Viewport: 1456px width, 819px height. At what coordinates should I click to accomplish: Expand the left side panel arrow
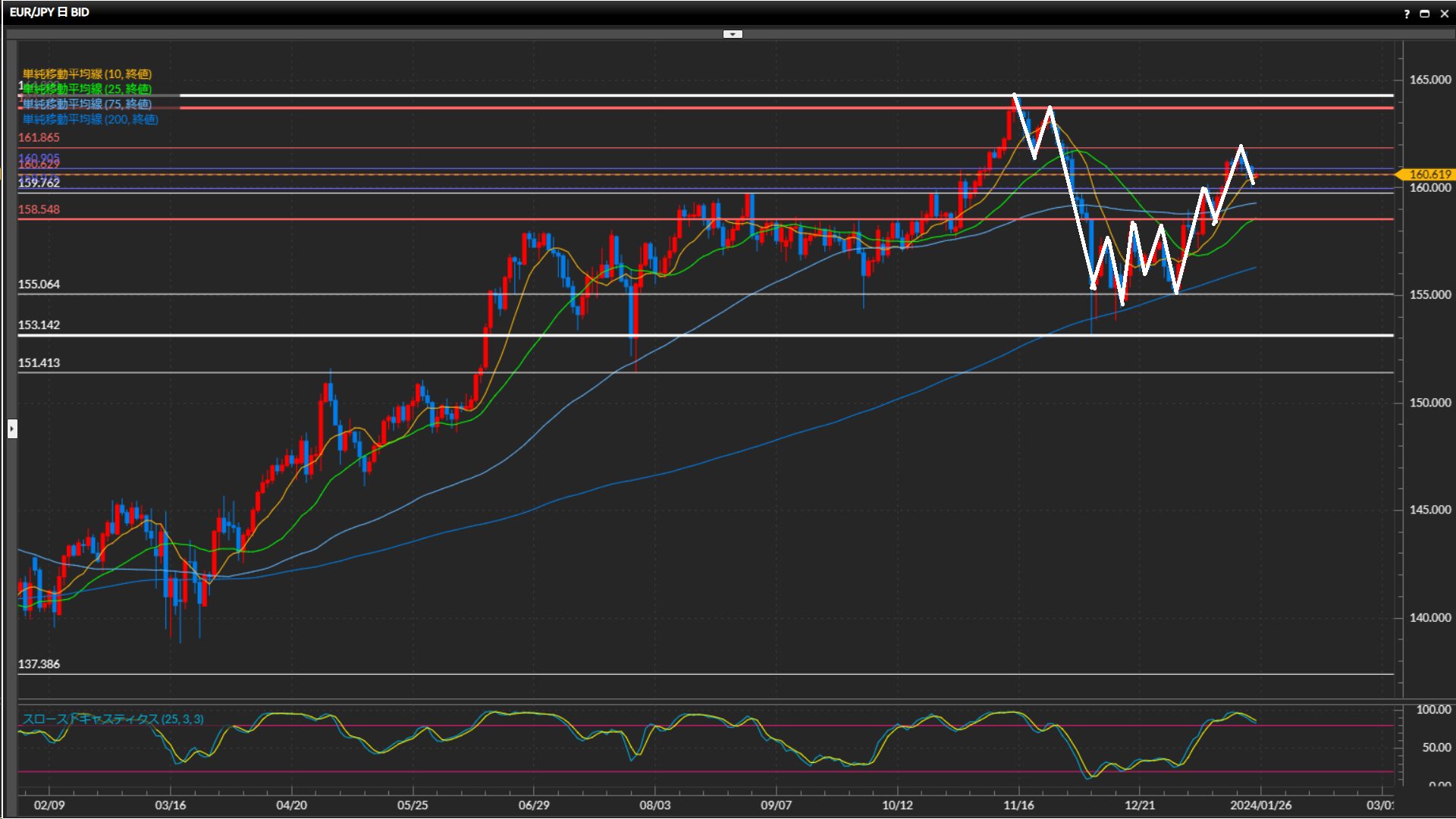(12, 429)
